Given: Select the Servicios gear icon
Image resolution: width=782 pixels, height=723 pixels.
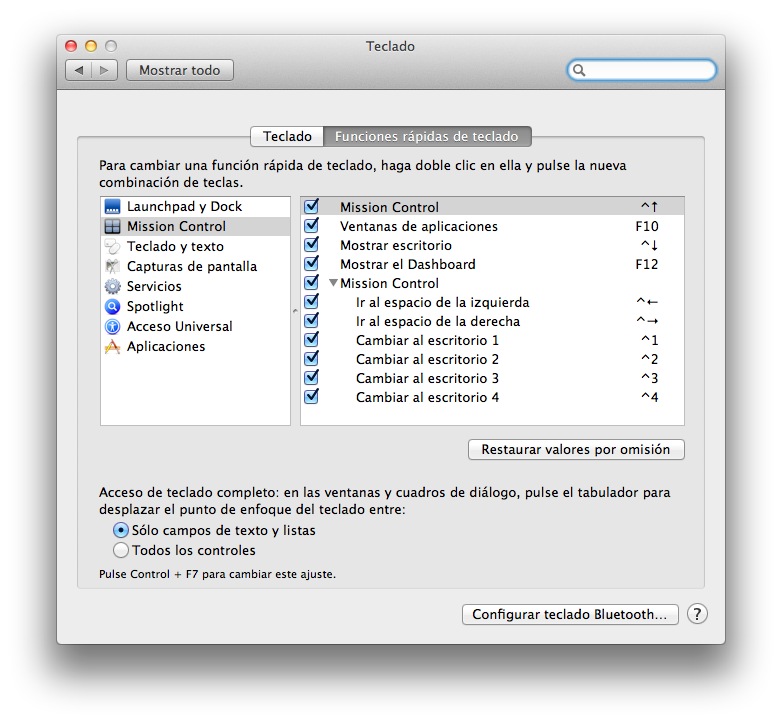Looking at the screenshot, I should click(x=112, y=287).
